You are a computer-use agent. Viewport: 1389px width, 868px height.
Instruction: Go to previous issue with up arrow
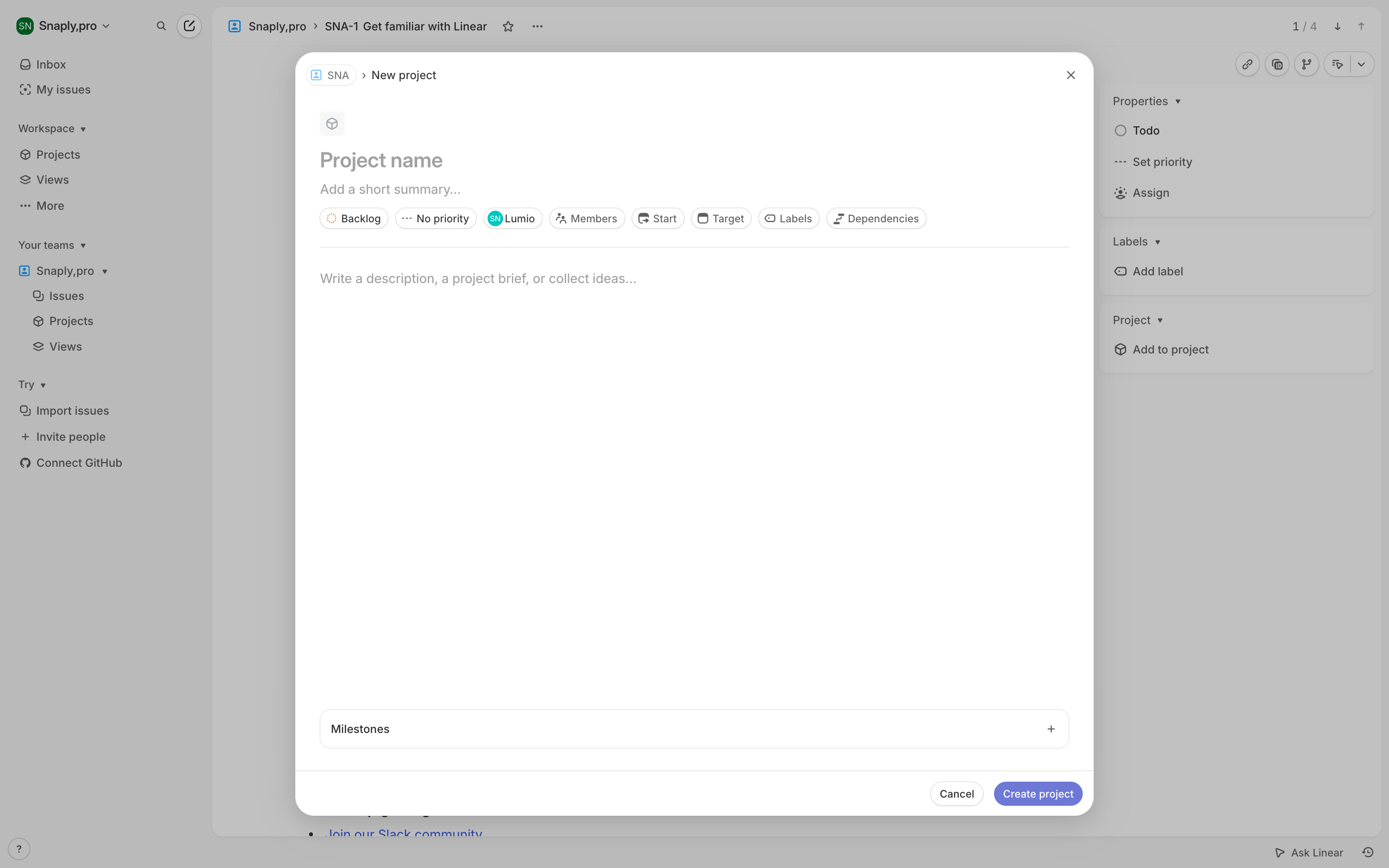click(x=1361, y=27)
